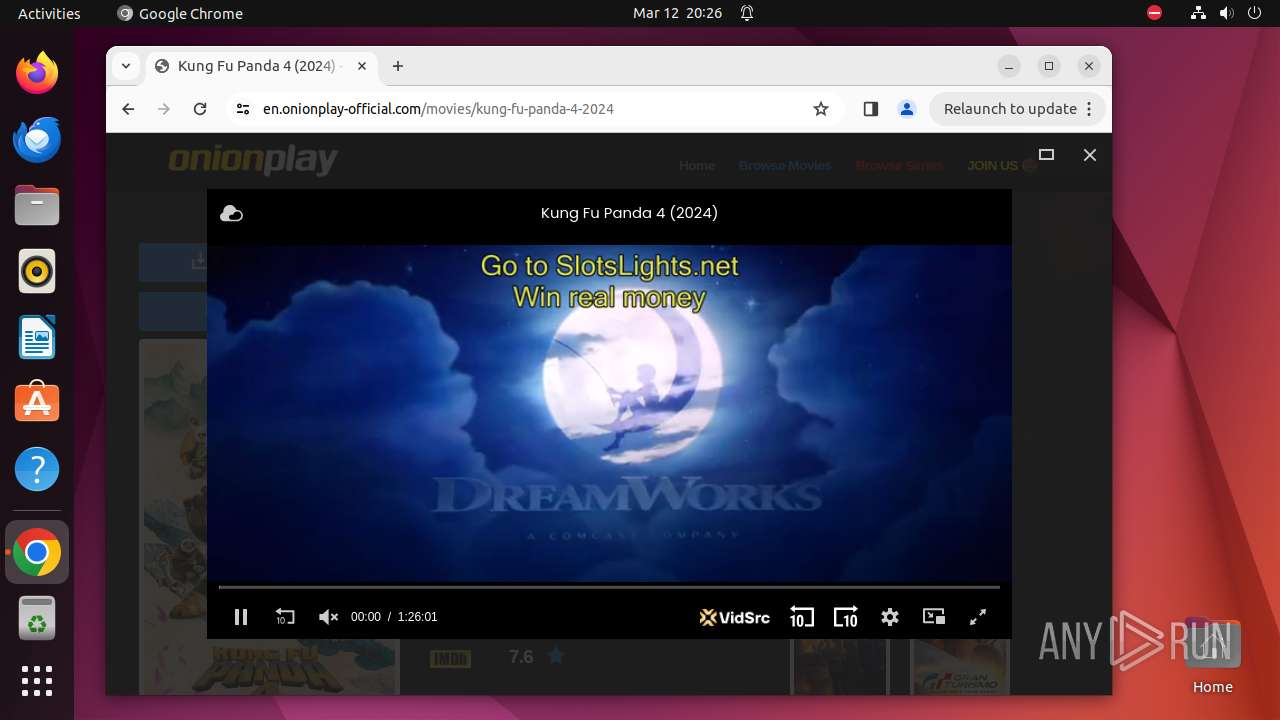This screenshot has height=720, width=1280.
Task: Open Rhythmbox from dock
Action: tap(37, 271)
